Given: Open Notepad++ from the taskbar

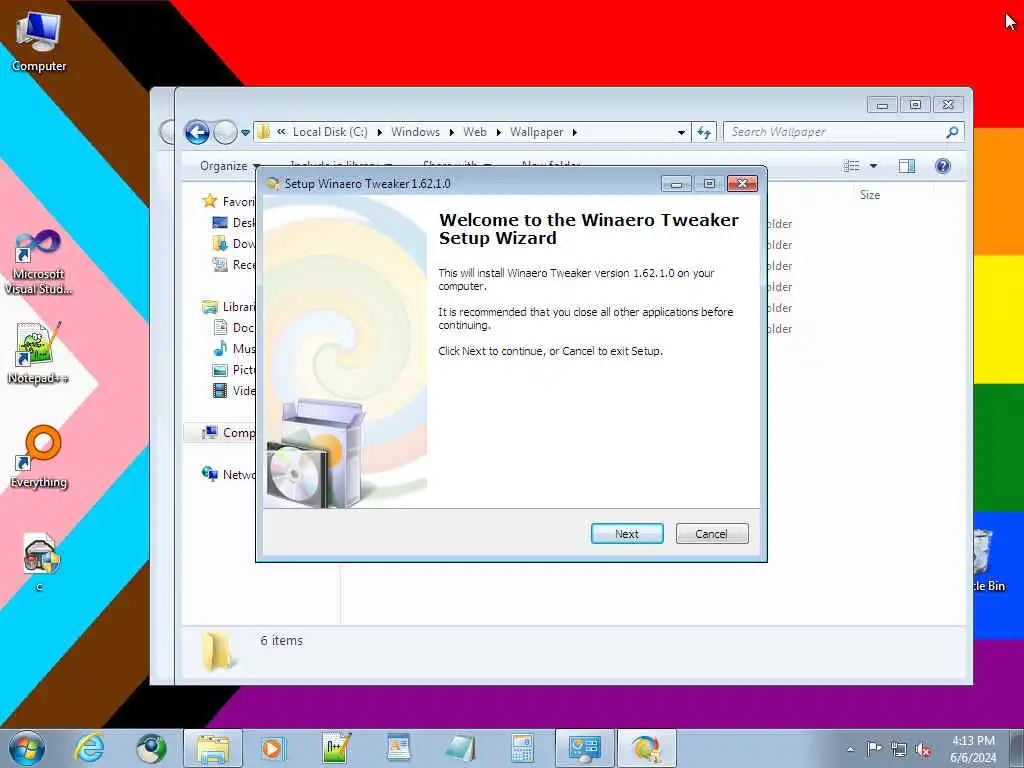Looking at the screenshot, I should (336, 748).
